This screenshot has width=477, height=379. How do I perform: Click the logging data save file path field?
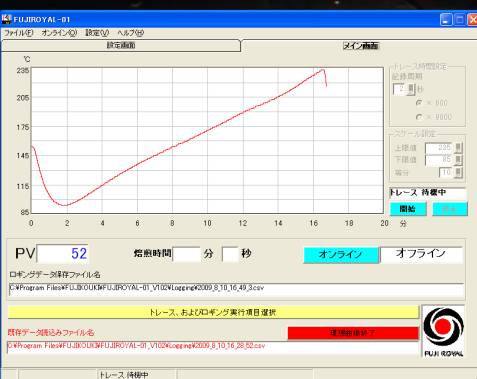(236, 291)
